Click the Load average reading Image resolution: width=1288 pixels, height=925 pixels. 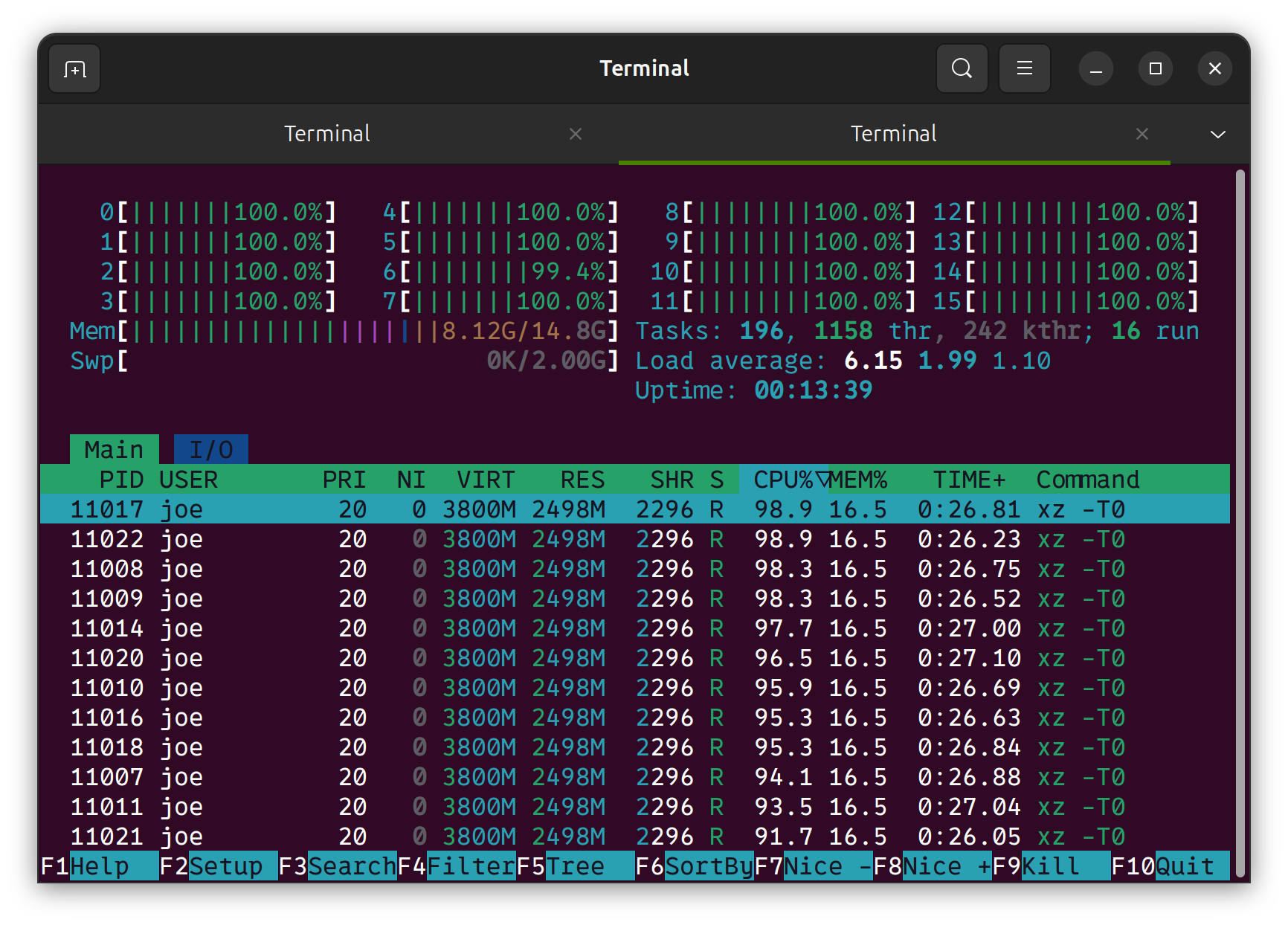843,361
